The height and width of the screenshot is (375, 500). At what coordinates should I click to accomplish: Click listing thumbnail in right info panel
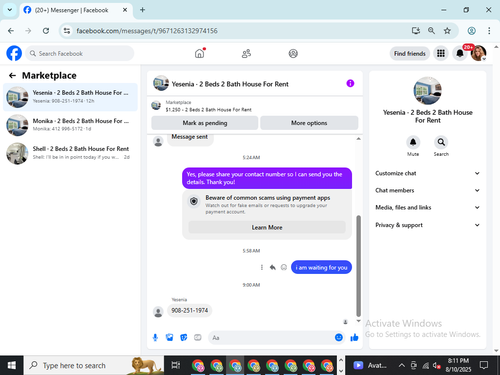(x=427, y=91)
